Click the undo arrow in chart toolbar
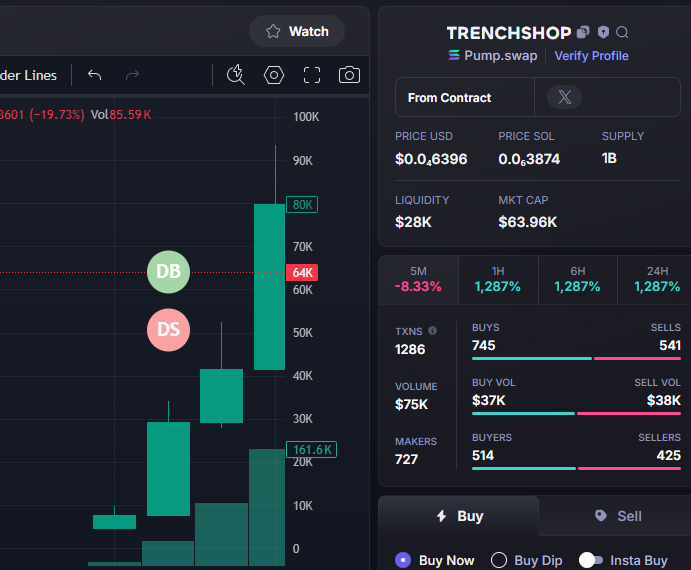 click(94, 75)
